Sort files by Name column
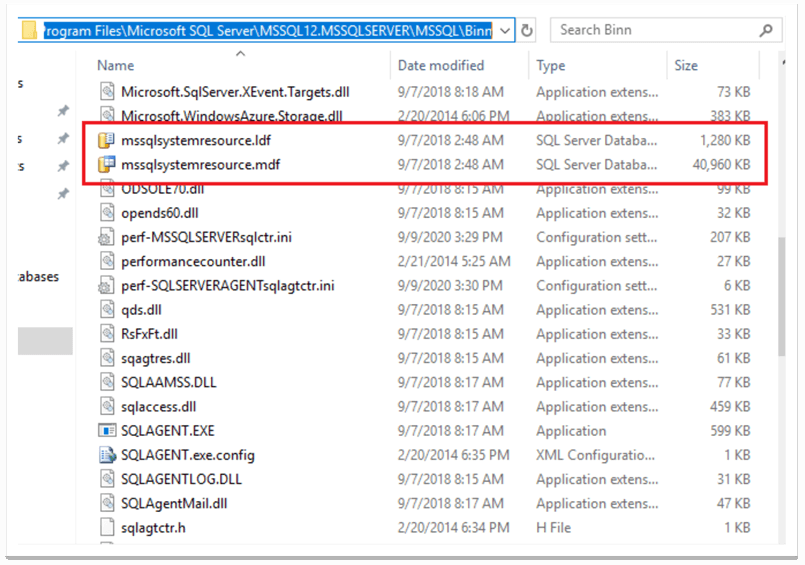This screenshot has width=805, height=565. coord(116,66)
